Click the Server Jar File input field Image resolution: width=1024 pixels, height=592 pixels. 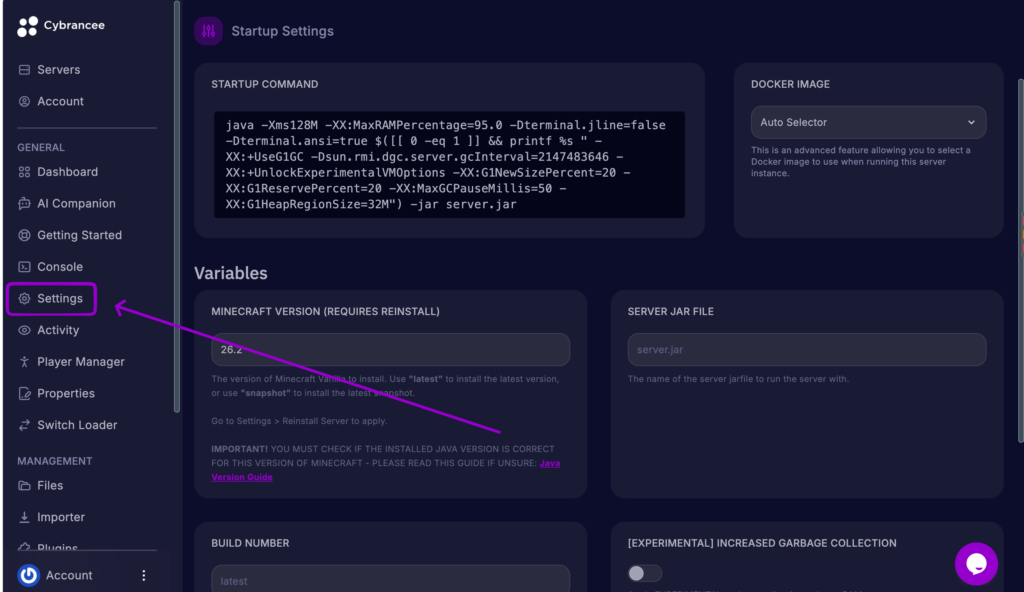807,350
